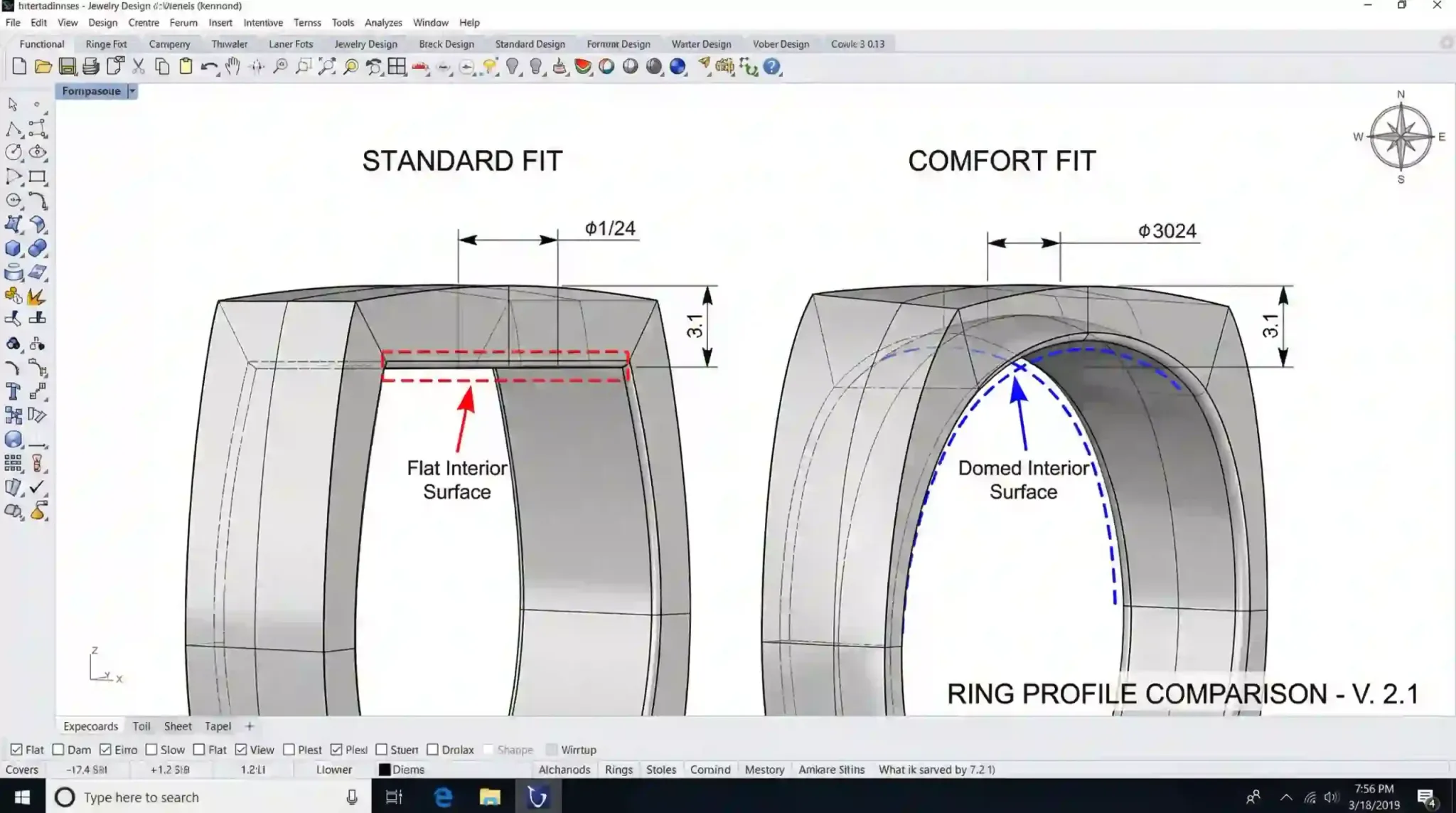Open the Analyzes menu
The width and height of the screenshot is (1456, 813).
pyautogui.click(x=383, y=23)
